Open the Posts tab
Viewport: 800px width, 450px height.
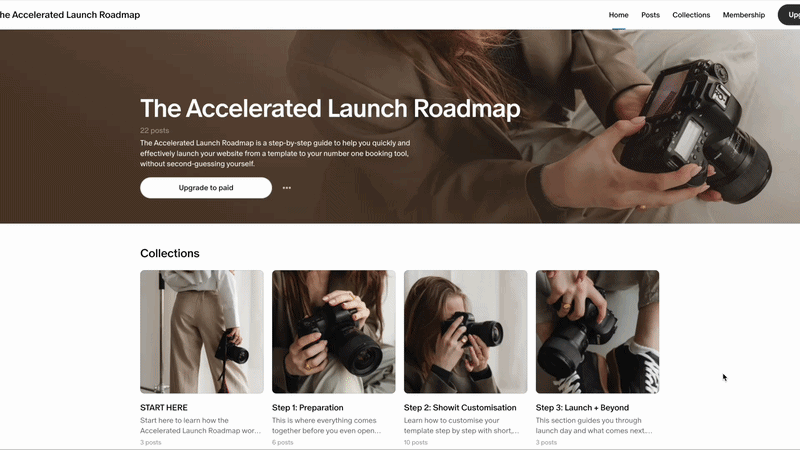(650, 15)
